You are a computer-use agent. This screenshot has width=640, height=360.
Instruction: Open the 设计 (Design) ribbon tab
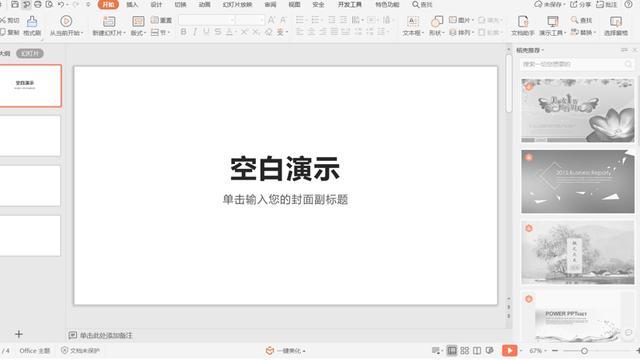click(156, 4)
